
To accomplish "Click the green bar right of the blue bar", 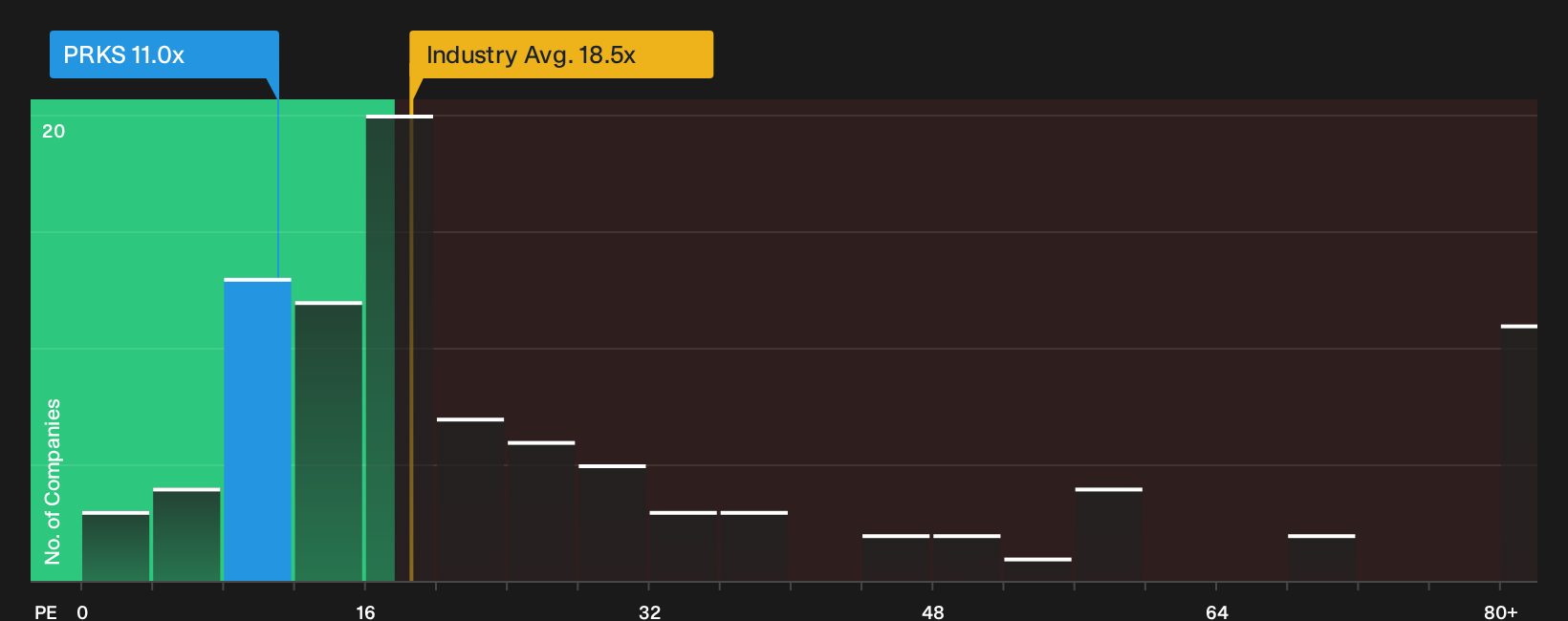I will point(329,441).
